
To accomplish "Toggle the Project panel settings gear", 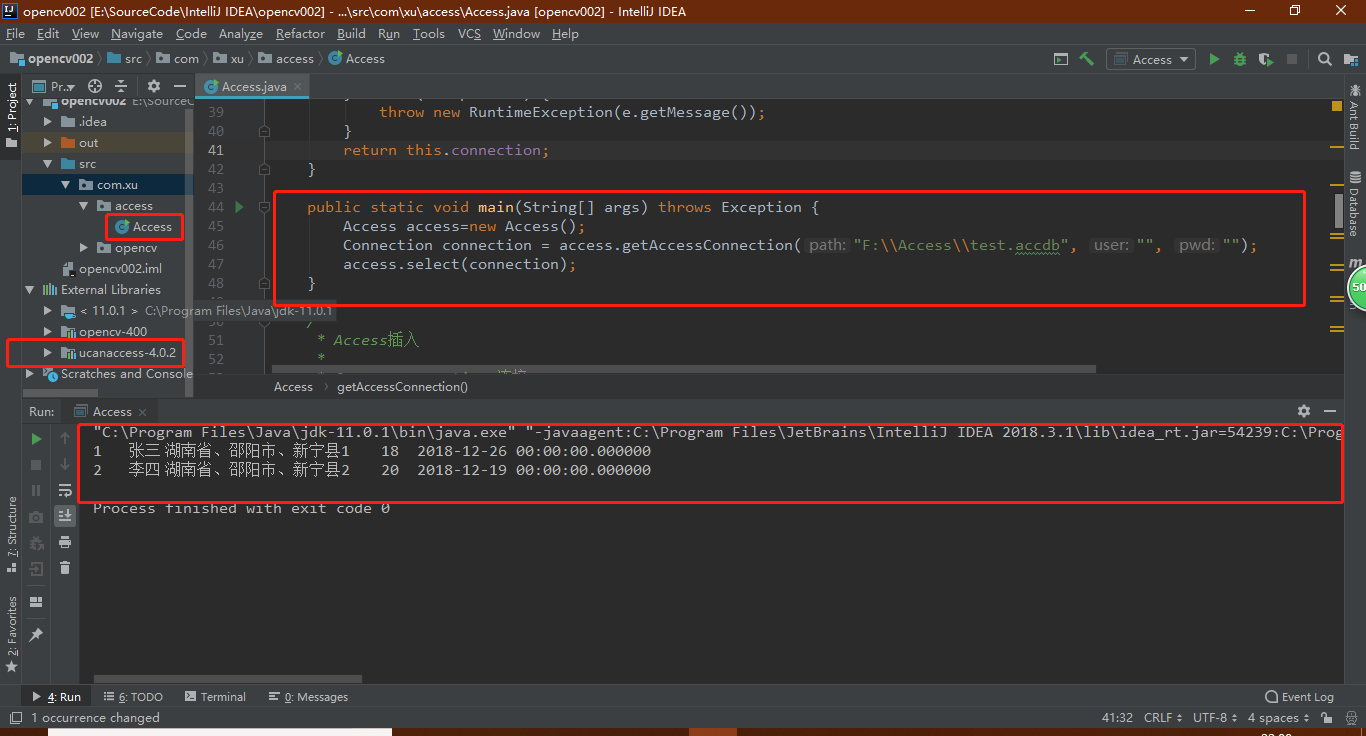I will 152,86.
